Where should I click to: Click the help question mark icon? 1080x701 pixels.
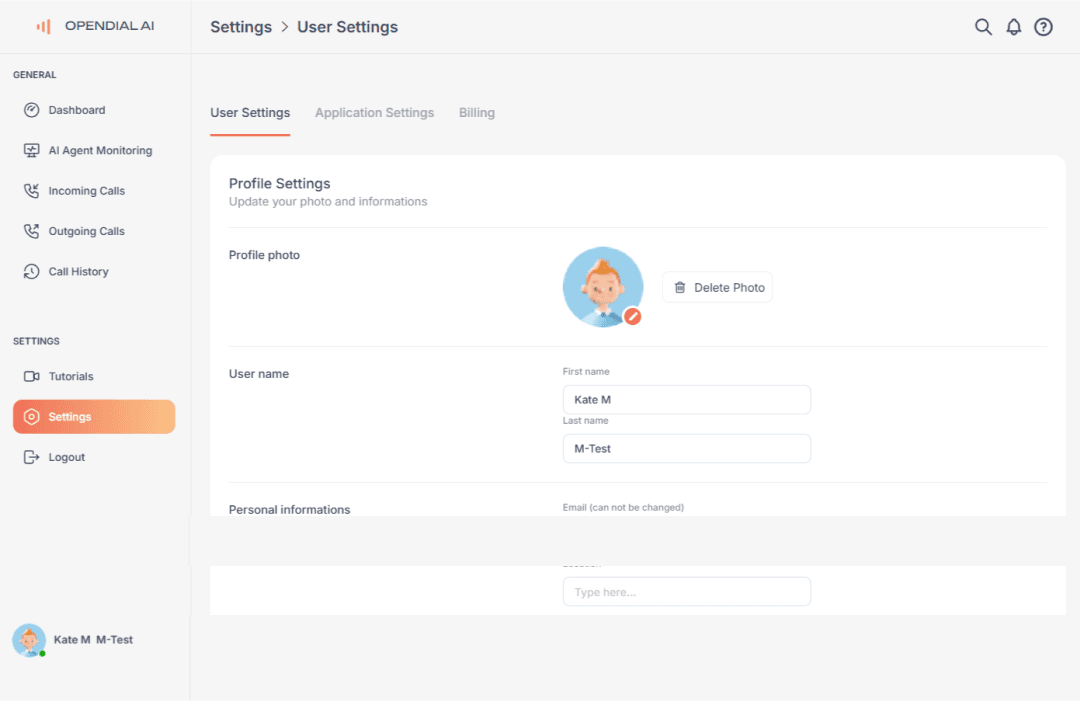click(x=1043, y=27)
